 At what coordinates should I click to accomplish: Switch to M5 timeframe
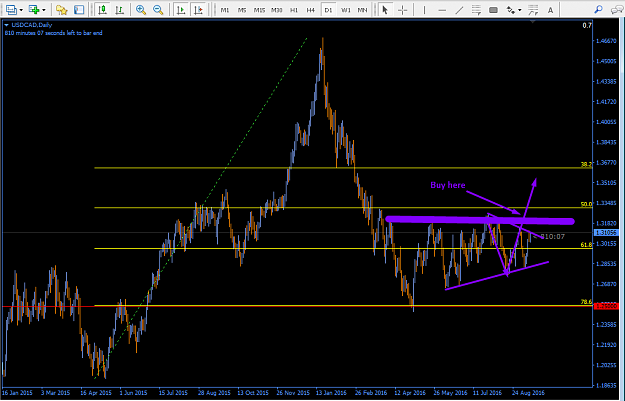pos(242,10)
